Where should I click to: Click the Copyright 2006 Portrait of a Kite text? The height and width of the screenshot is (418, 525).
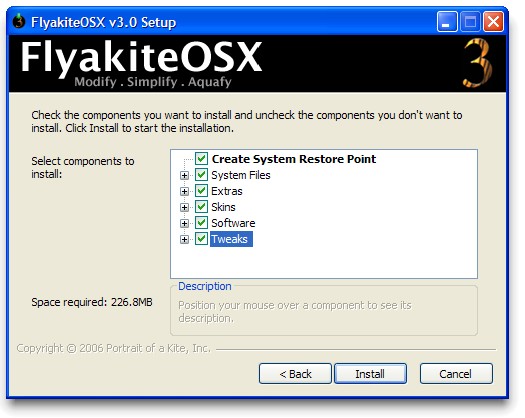(114, 348)
